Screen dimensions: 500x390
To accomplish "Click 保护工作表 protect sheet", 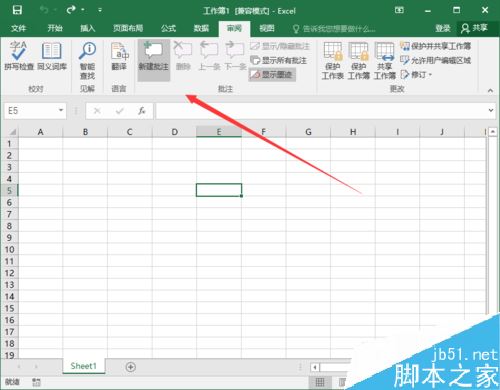I will pos(333,60).
